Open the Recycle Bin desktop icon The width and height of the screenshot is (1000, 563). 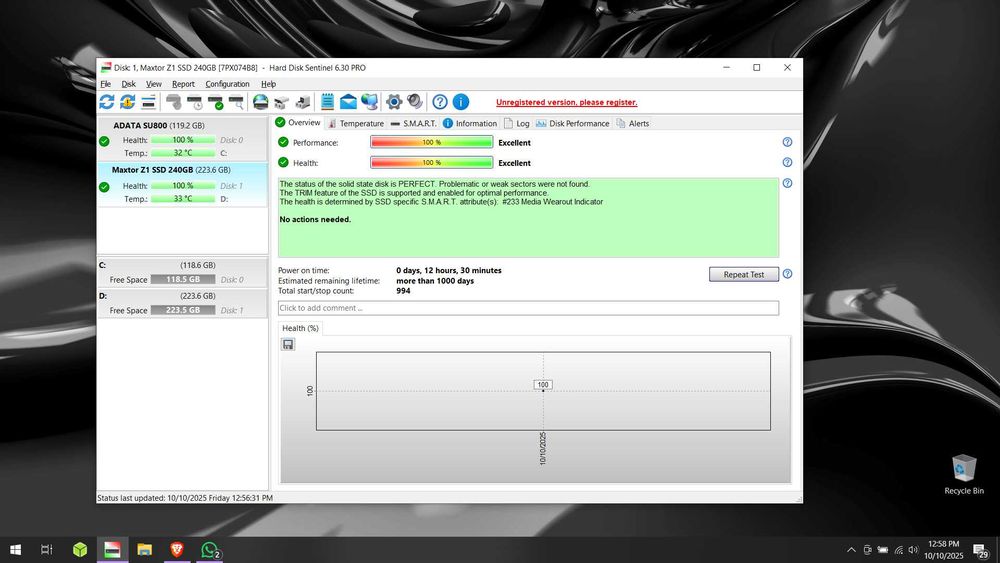coord(964,474)
